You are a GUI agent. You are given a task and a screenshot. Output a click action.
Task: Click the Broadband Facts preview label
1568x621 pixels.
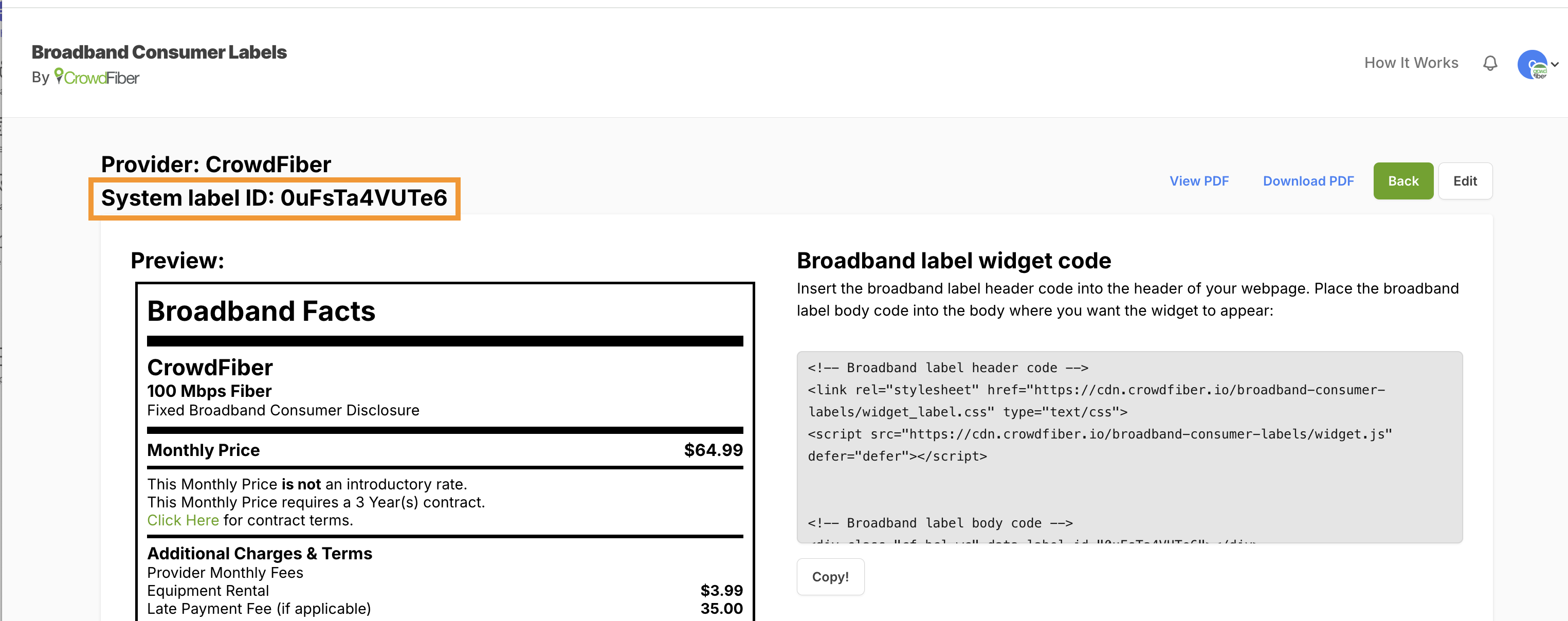(261, 310)
